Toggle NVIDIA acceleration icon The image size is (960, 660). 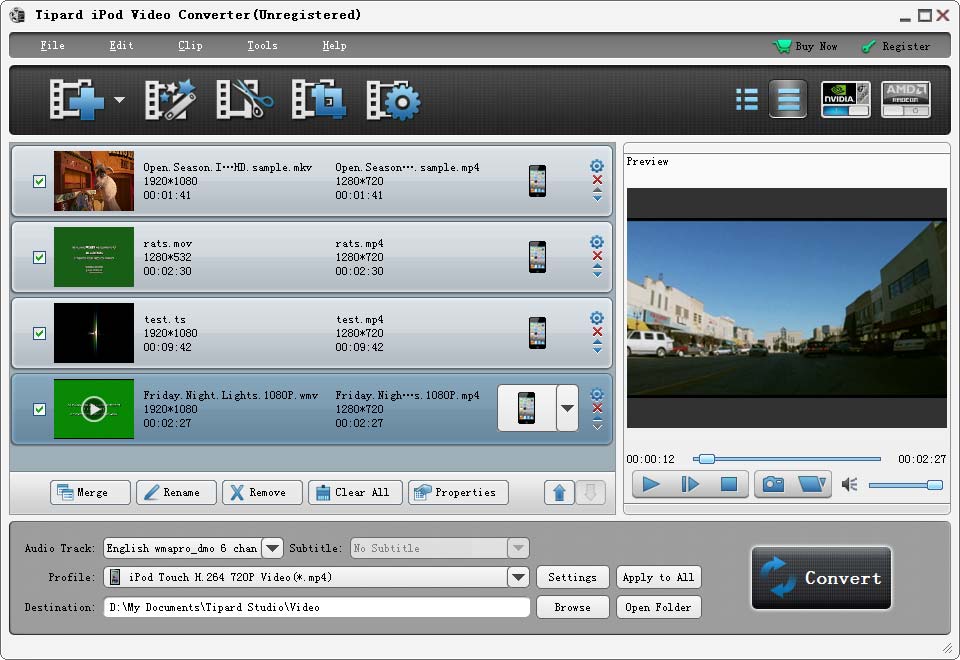click(846, 99)
